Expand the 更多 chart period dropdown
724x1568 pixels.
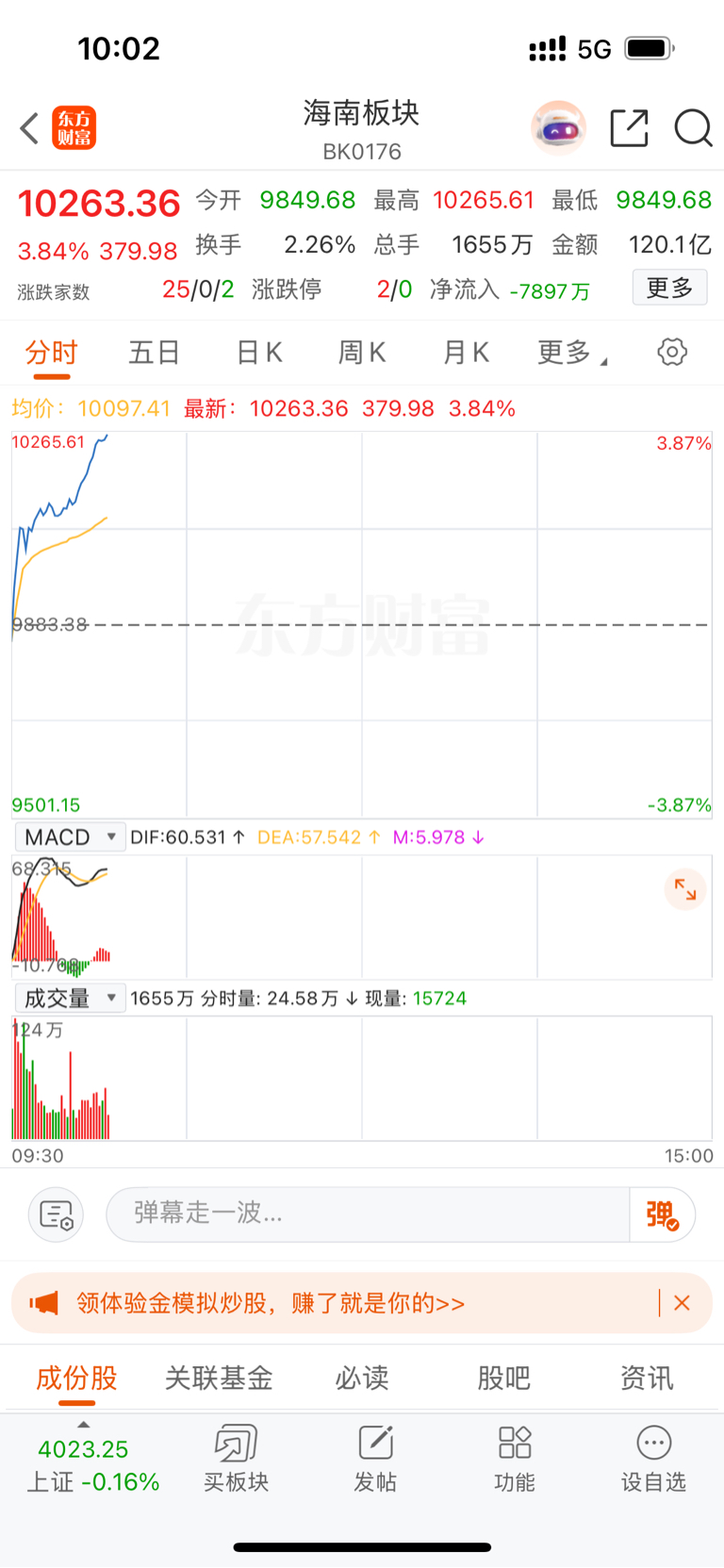571,353
